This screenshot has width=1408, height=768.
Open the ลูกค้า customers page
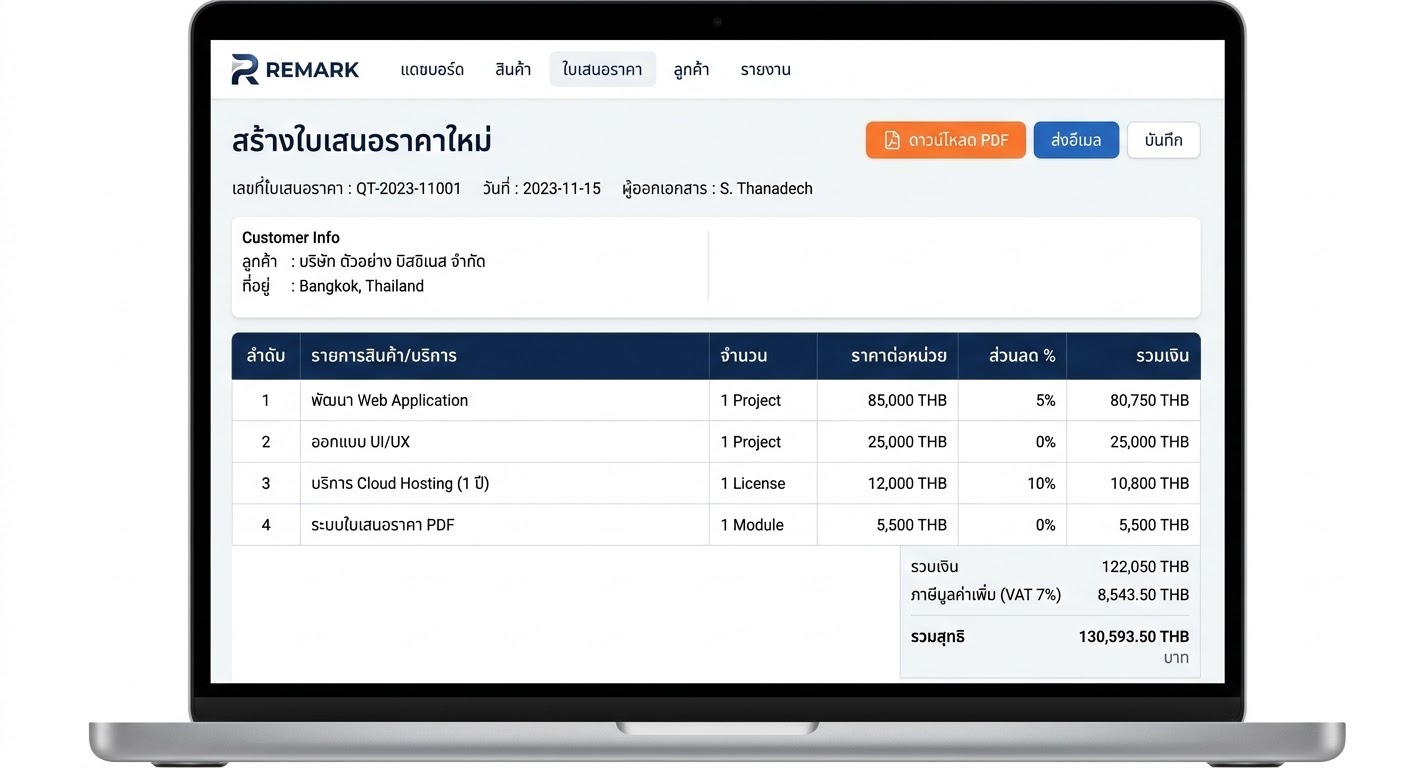[x=690, y=69]
